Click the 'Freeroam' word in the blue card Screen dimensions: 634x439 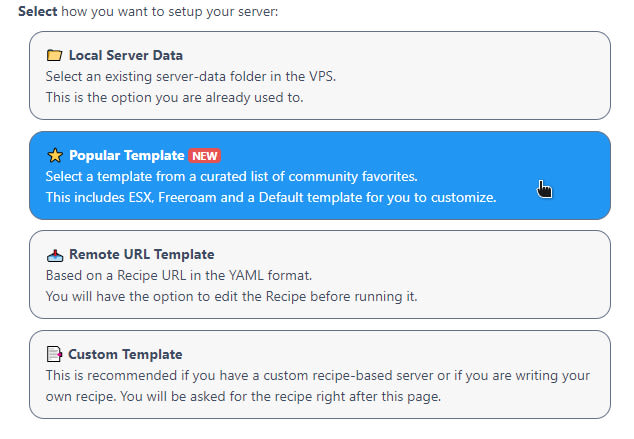182,197
